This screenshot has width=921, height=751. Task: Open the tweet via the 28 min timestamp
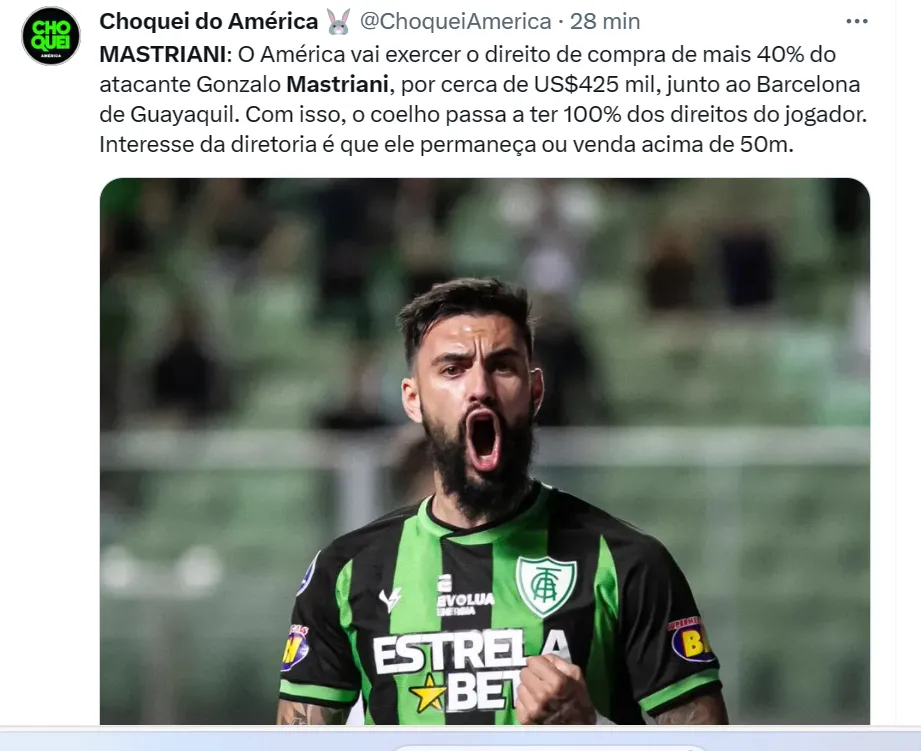point(604,22)
